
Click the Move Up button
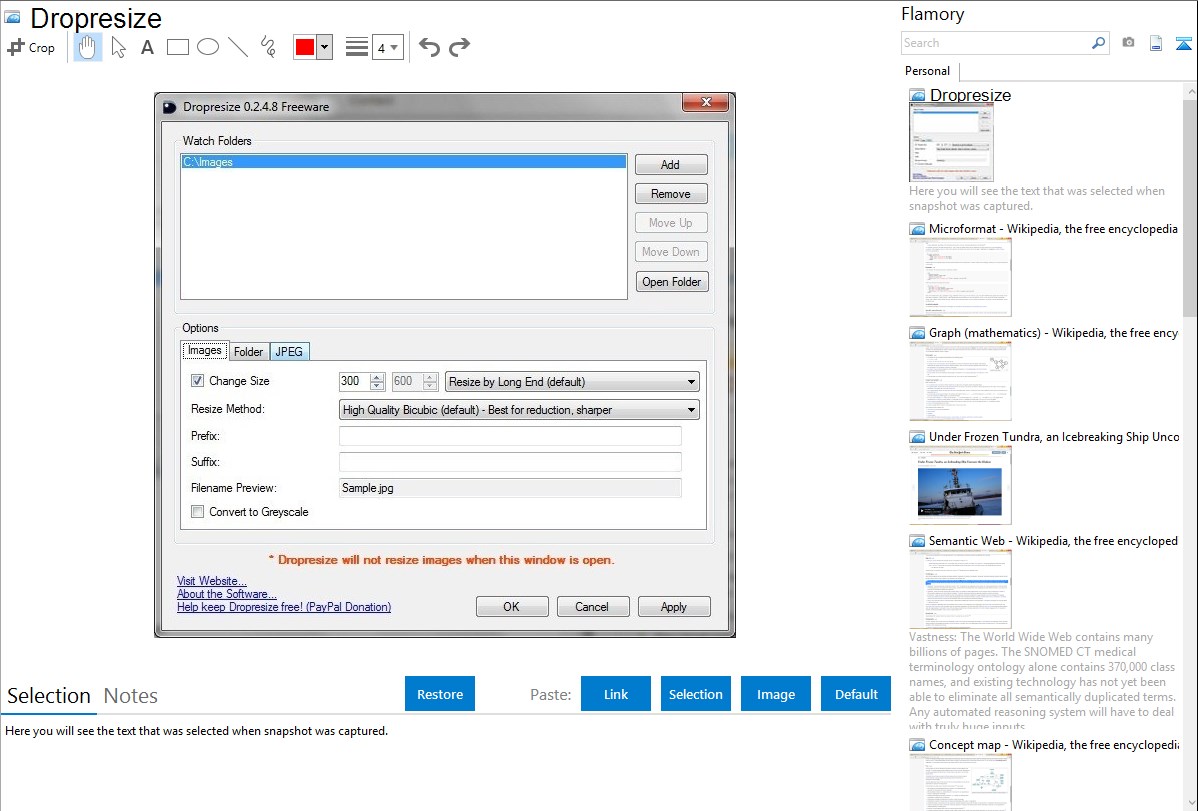click(x=671, y=222)
